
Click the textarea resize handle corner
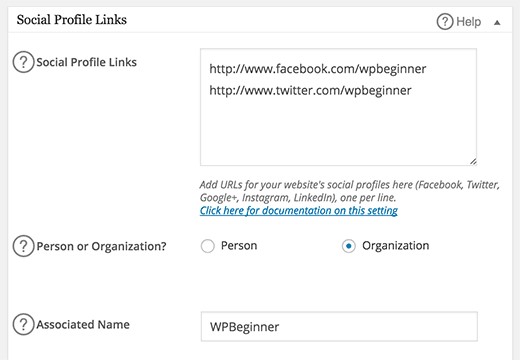point(473,162)
